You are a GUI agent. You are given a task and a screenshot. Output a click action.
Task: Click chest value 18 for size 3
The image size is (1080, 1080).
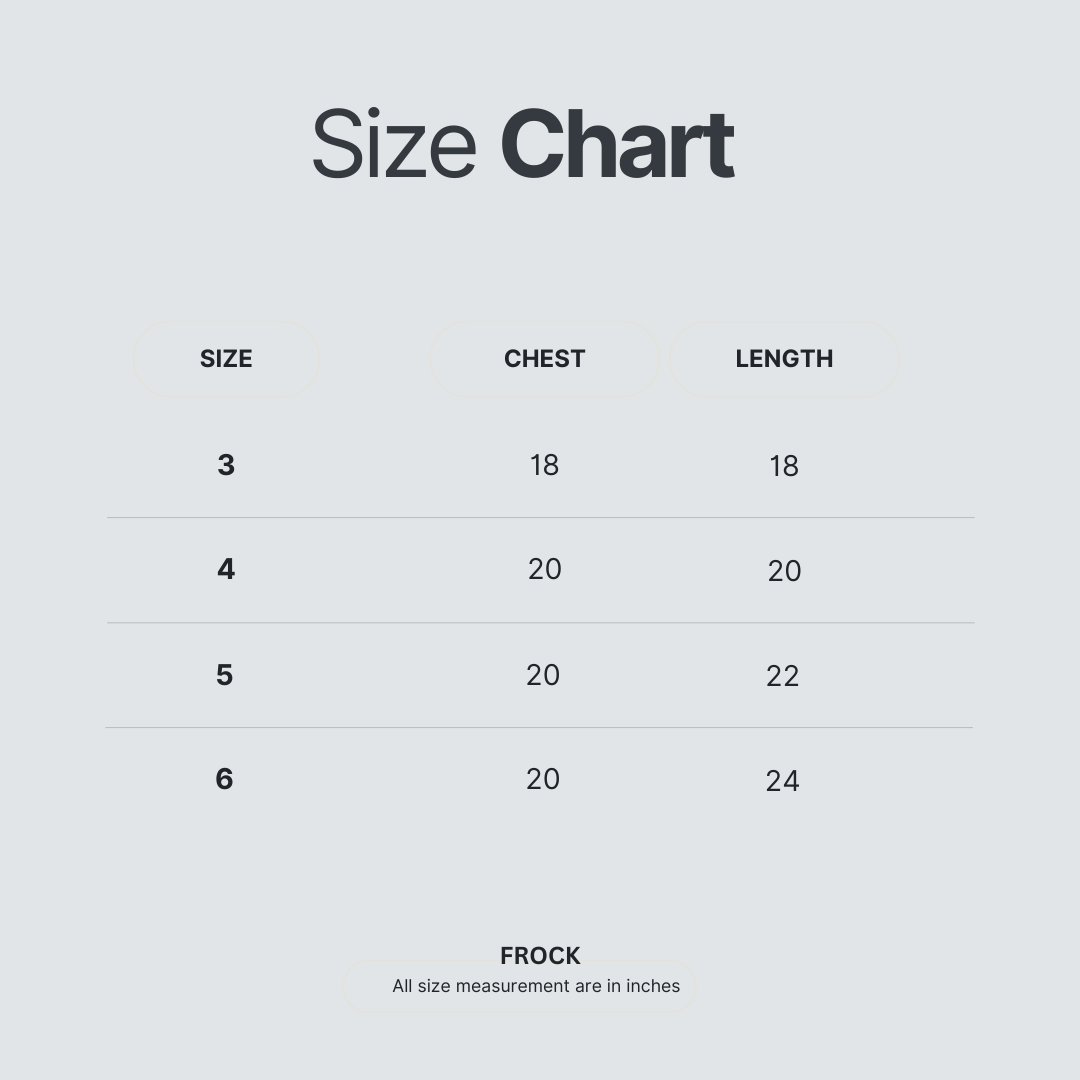tap(544, 465)
